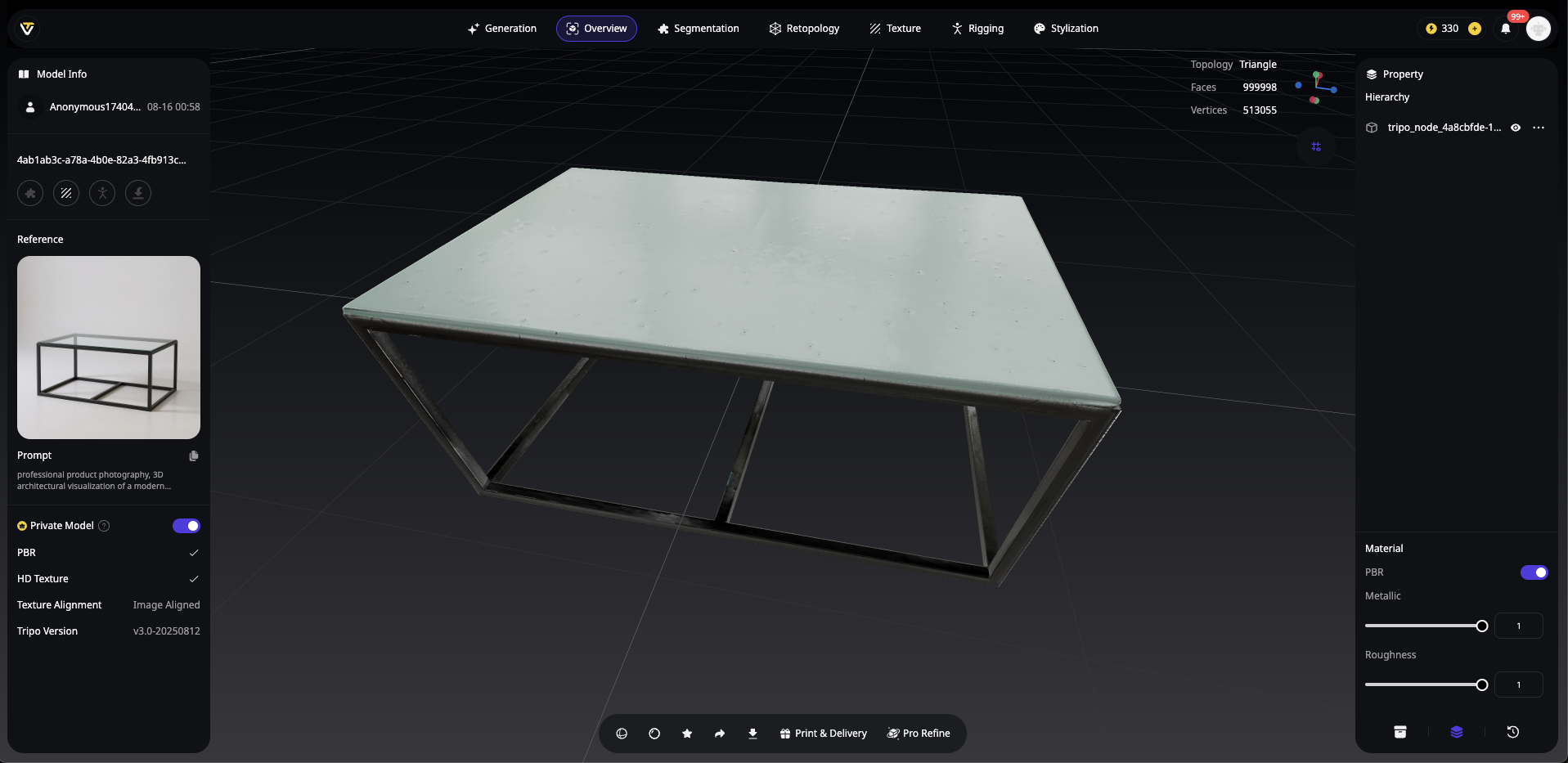The image size is (1568, 763).
Task: Click the grid toggle icon in viewport
Action: point(1316,146)
